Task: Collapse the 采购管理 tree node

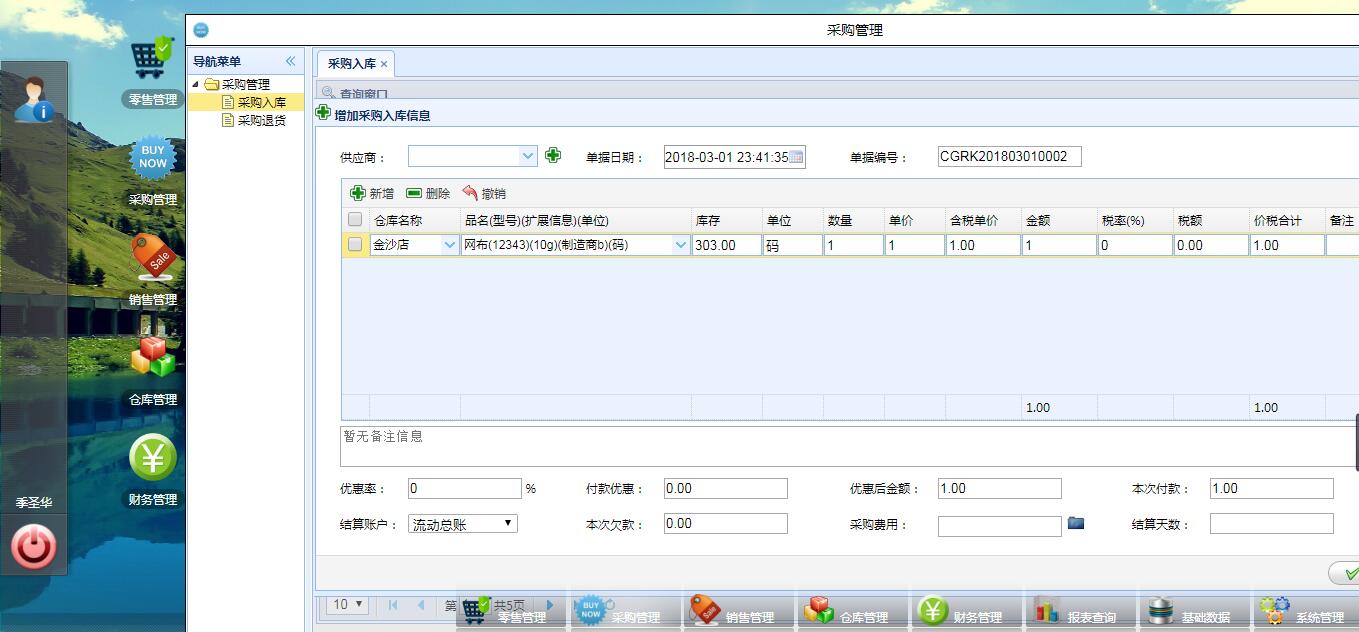Action: click(x=196, y=84)
